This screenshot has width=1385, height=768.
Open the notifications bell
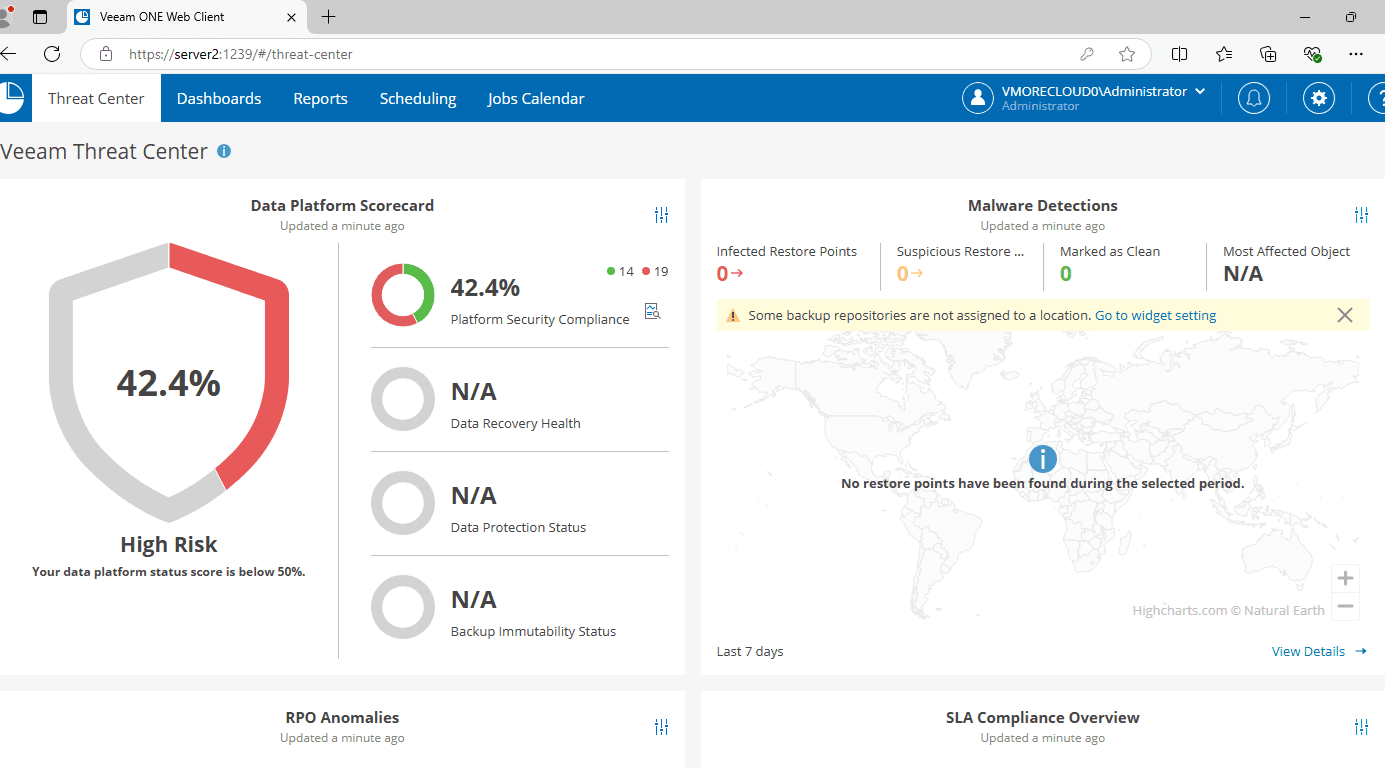tap(1254, 98)
